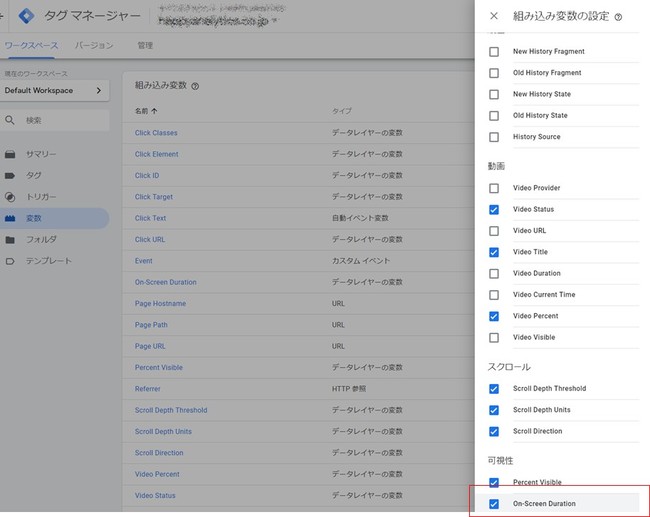Image resolution: width=650 pixels, height=517 pixels.
Task: Click the Tag Manager diamond logo
Action: coord(26,16)
